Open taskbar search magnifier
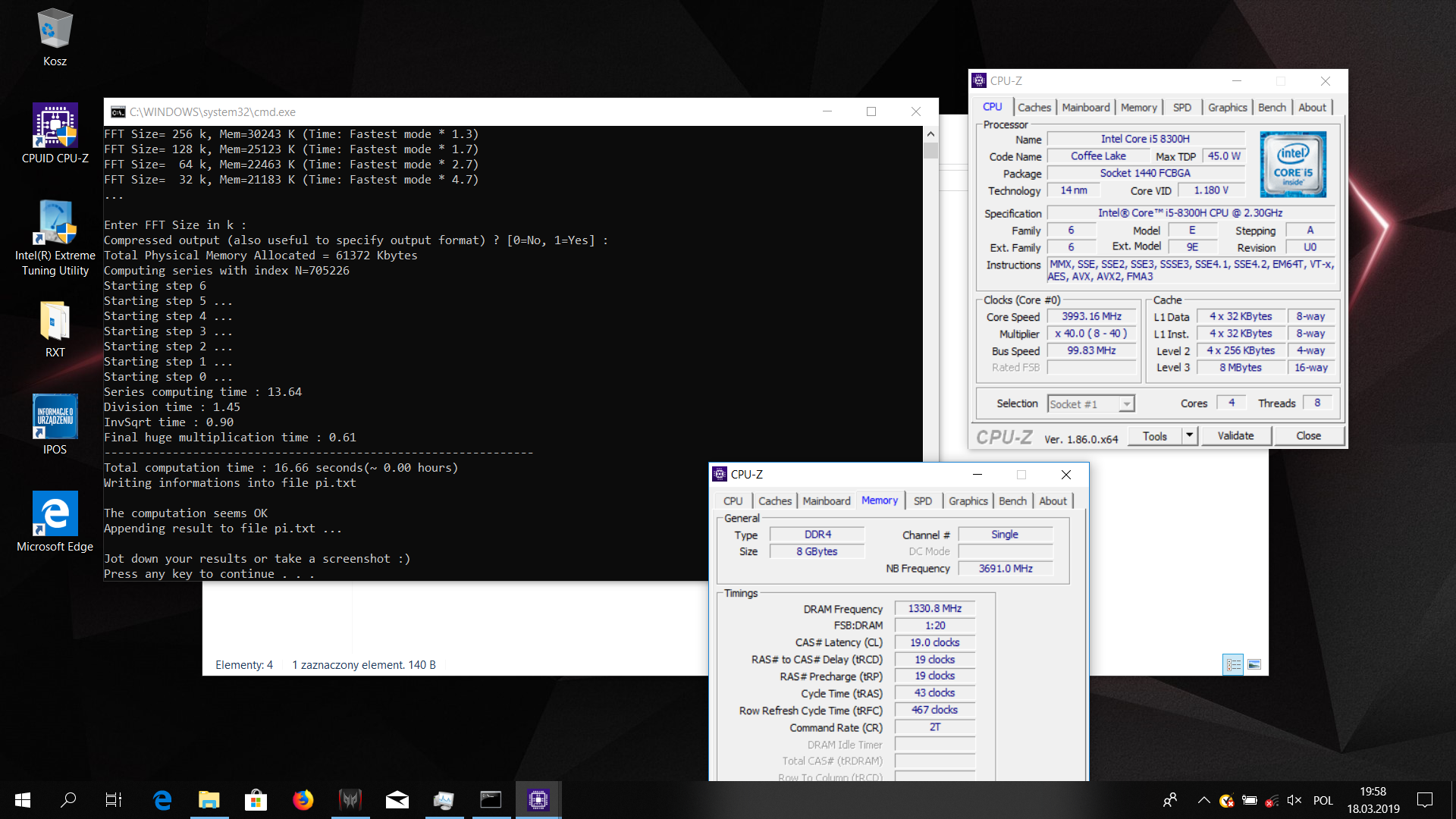The height and width of the screenshot is (819, 1456). (x=68, y=799)
